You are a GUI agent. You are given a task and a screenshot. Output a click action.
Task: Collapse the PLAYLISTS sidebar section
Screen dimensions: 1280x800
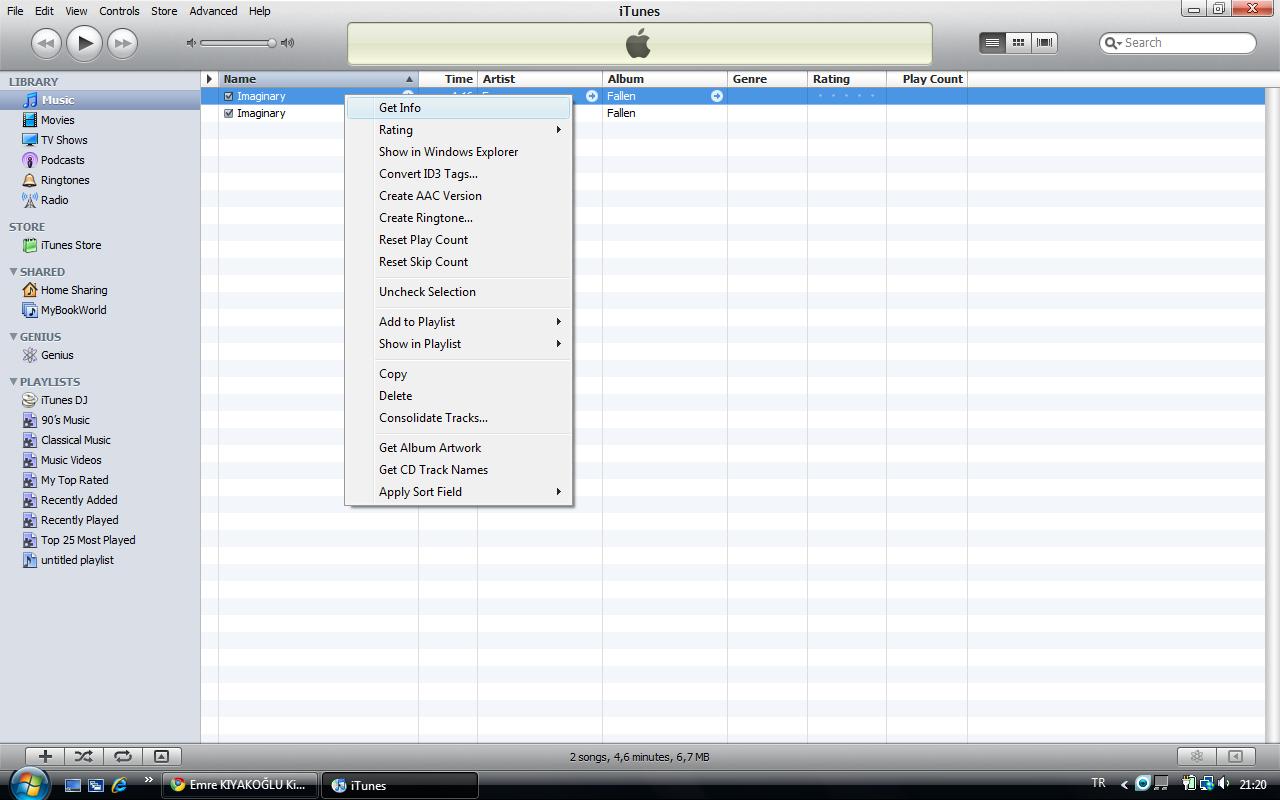click(x=14, y=381)
